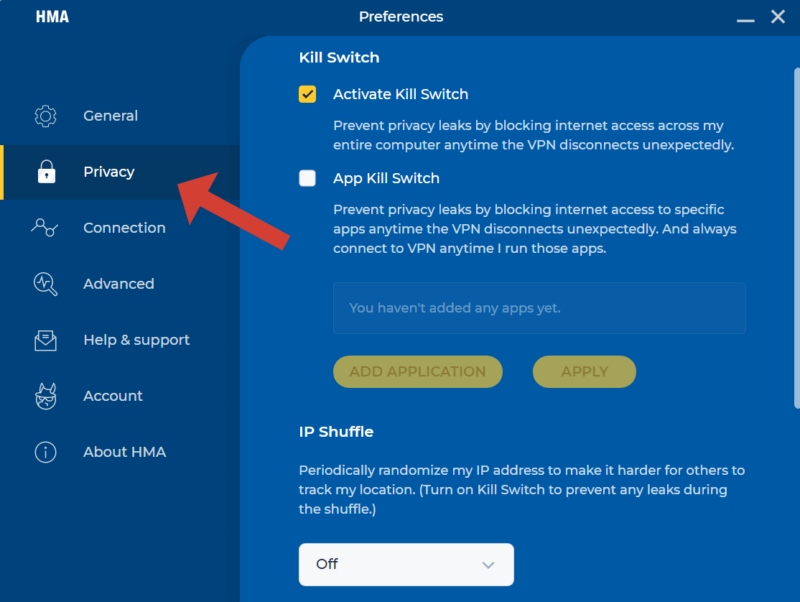Click the App Kill Switch label text
Image resolution: width=800 pixels, height=602 pixels.
point(386,179)
